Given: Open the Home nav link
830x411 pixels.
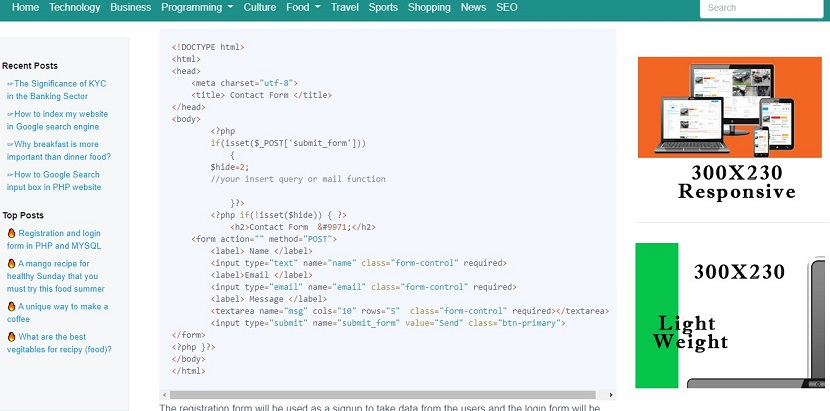Looking at the screenshot, I should click(x=25, y=7).
